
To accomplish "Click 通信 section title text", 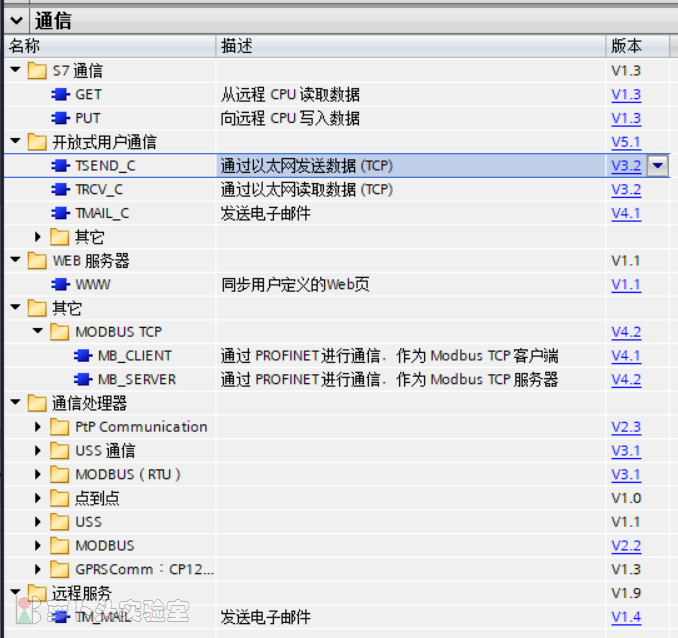I will coord(53,21).
